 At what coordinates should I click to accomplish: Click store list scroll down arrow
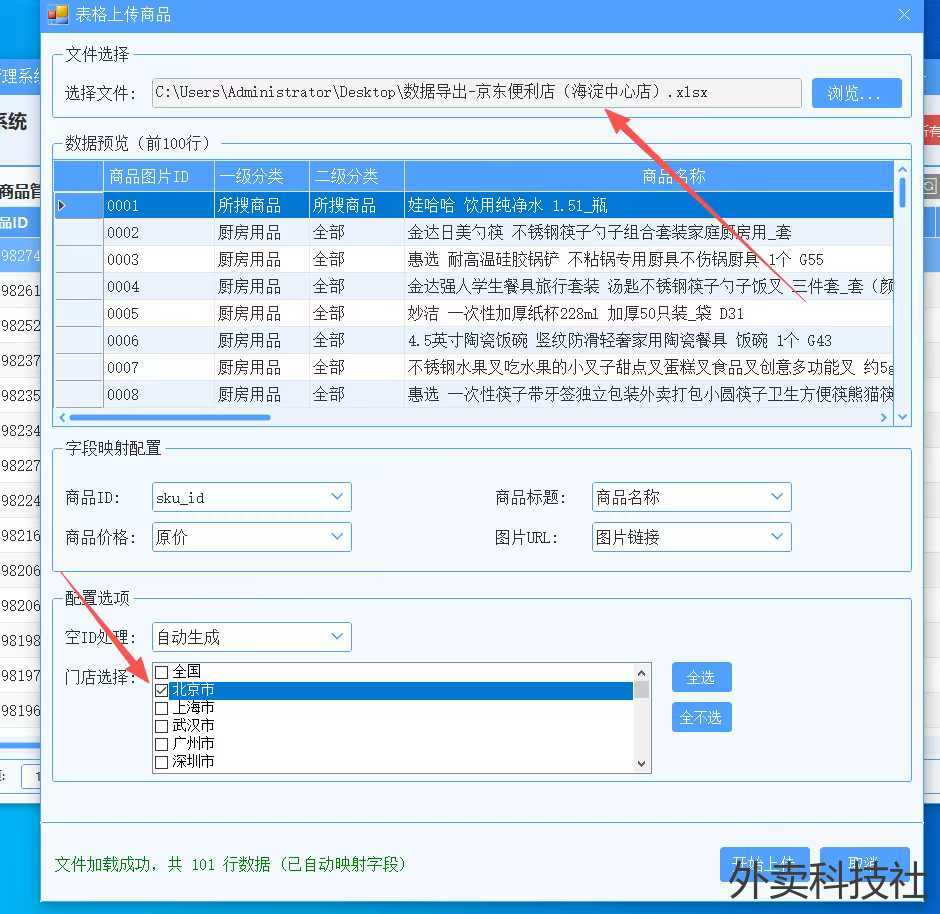[641, 764]
